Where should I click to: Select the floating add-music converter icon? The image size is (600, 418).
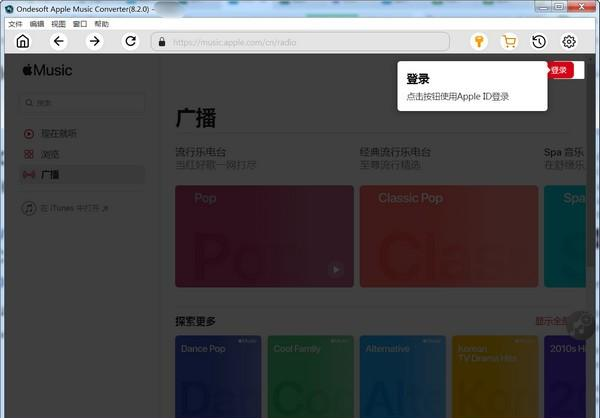coord(581,325)
